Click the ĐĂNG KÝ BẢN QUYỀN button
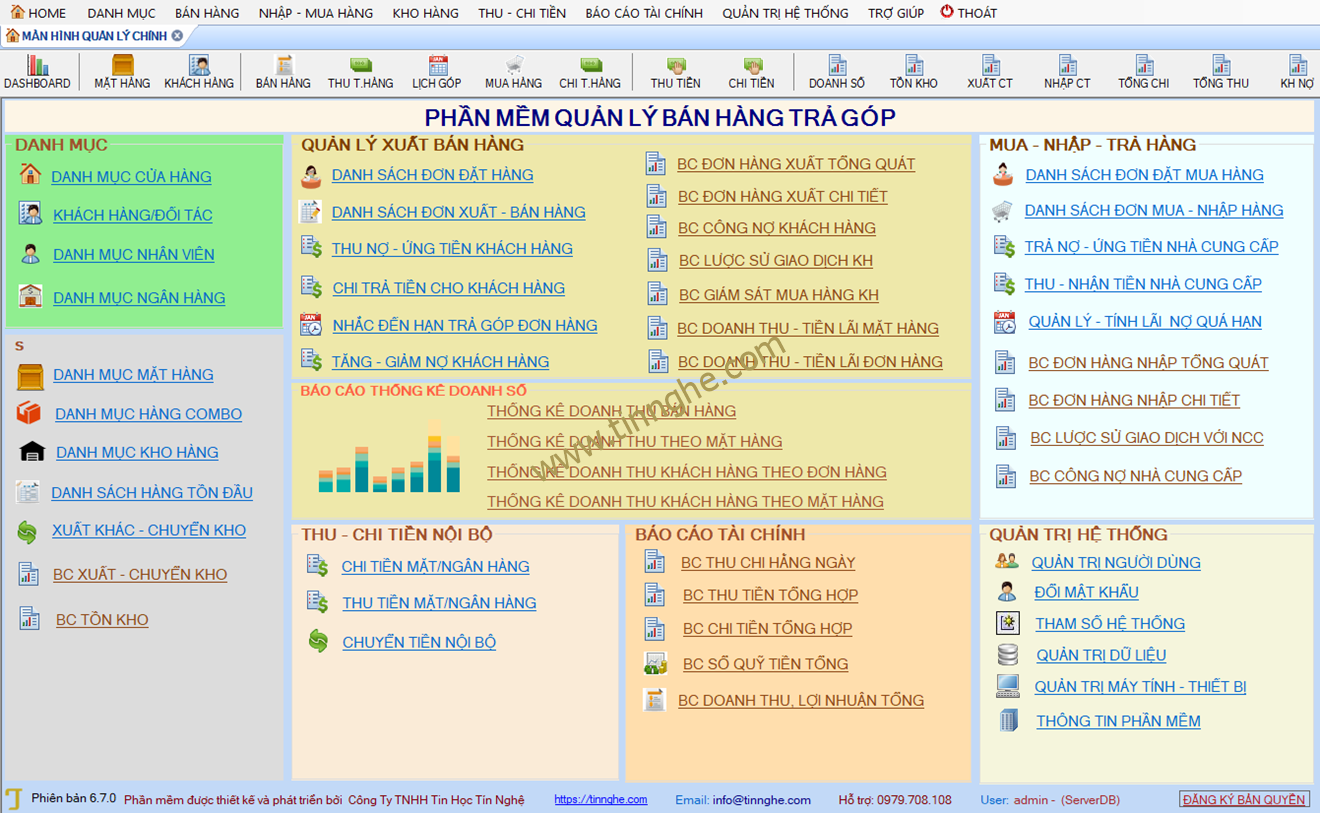The image size is (1320, 813). 1244,799
